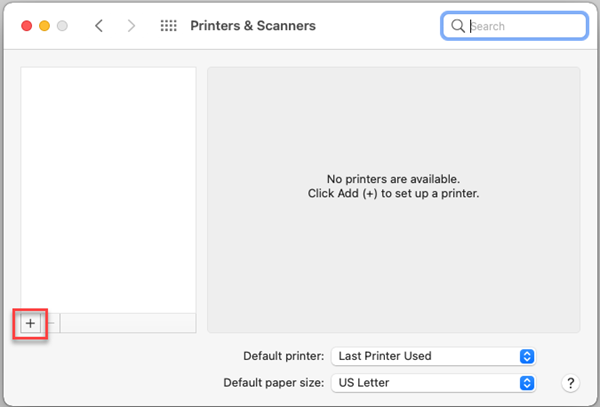Click the Default printer label

pos(284,356)
